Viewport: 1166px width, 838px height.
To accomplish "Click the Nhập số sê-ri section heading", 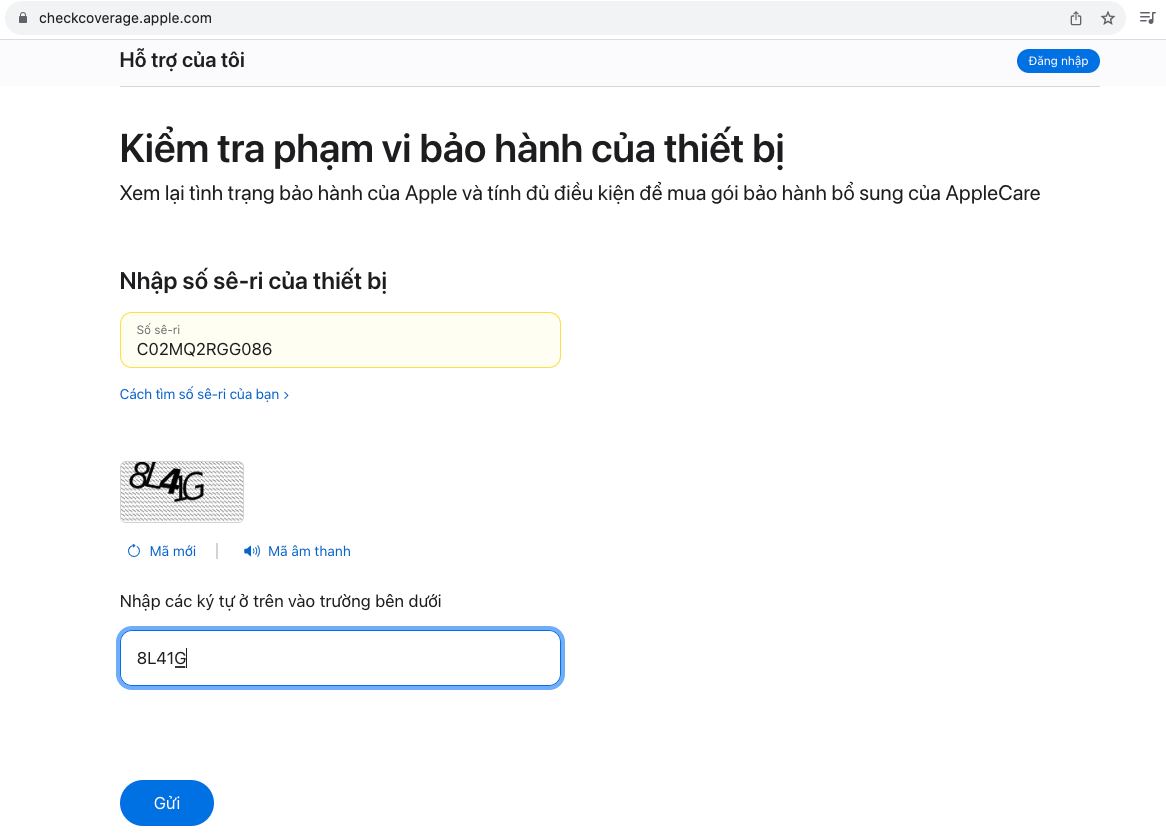I will [x=253, y=281].
